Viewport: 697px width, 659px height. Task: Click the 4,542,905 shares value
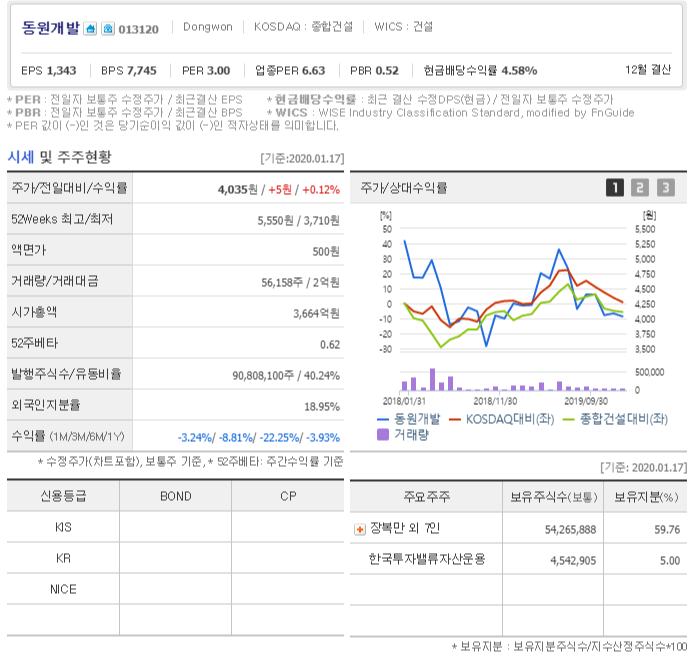[573, 560]
